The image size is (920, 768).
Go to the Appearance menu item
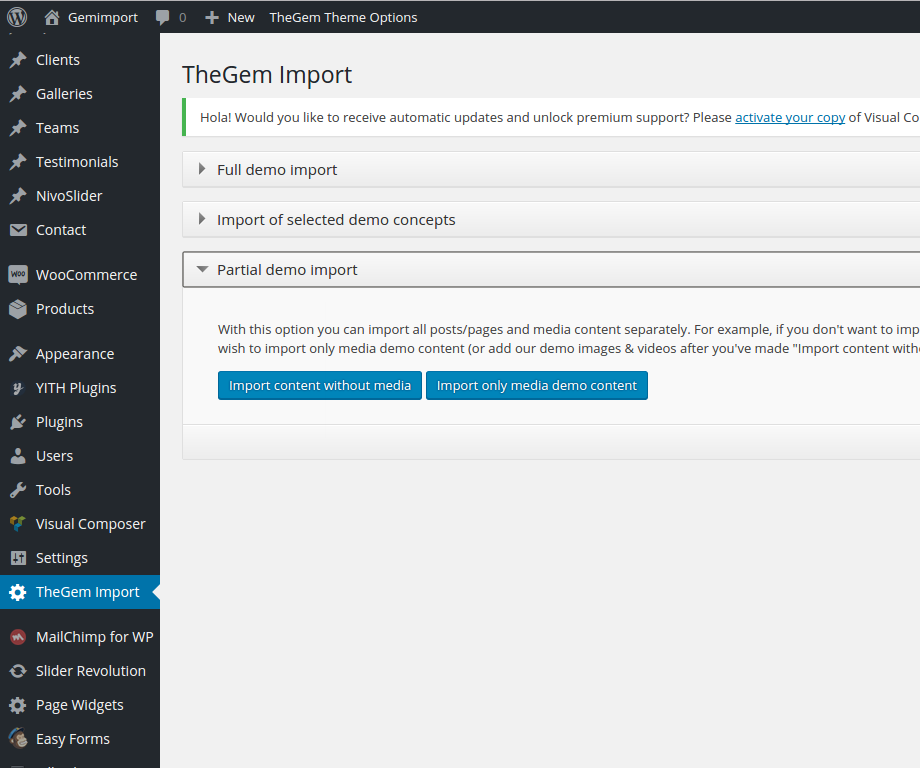pyautogui.click(x=75, y=354)
